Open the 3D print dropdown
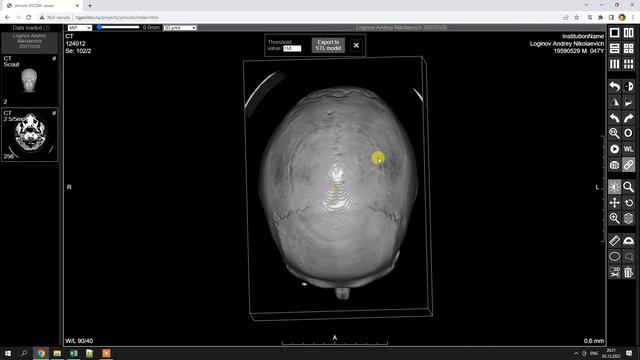640x360 pixels. (180, 28)
